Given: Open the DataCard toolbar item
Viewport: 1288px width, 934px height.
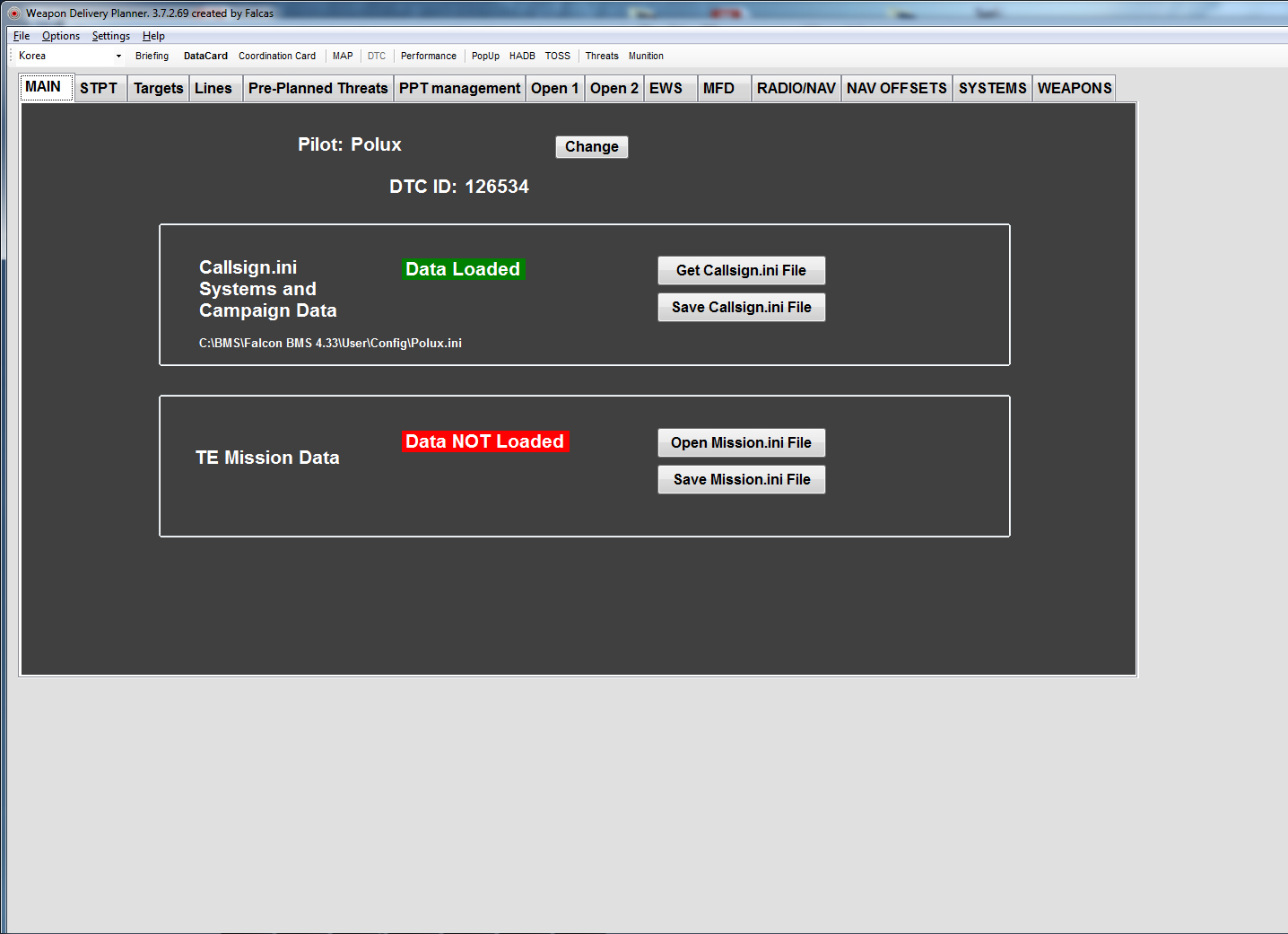Looking at the screenshot, I should tap(205, 56).
